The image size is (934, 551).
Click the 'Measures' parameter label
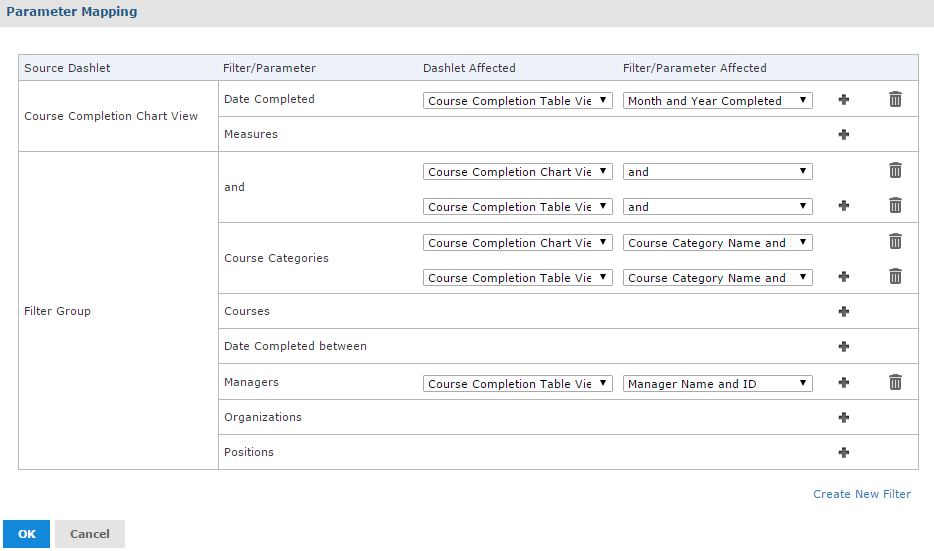[x=251, y=134]
